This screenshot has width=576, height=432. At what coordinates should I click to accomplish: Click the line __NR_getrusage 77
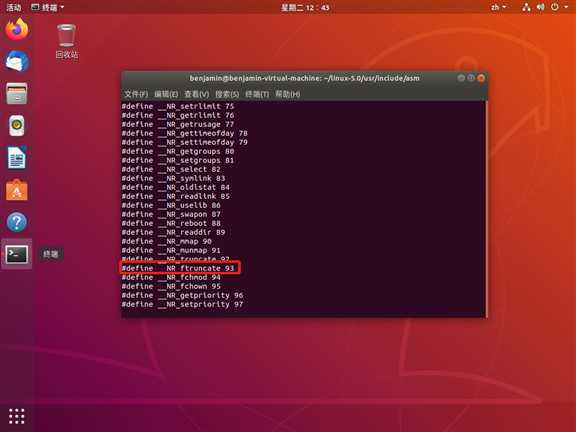pos(178,124)
